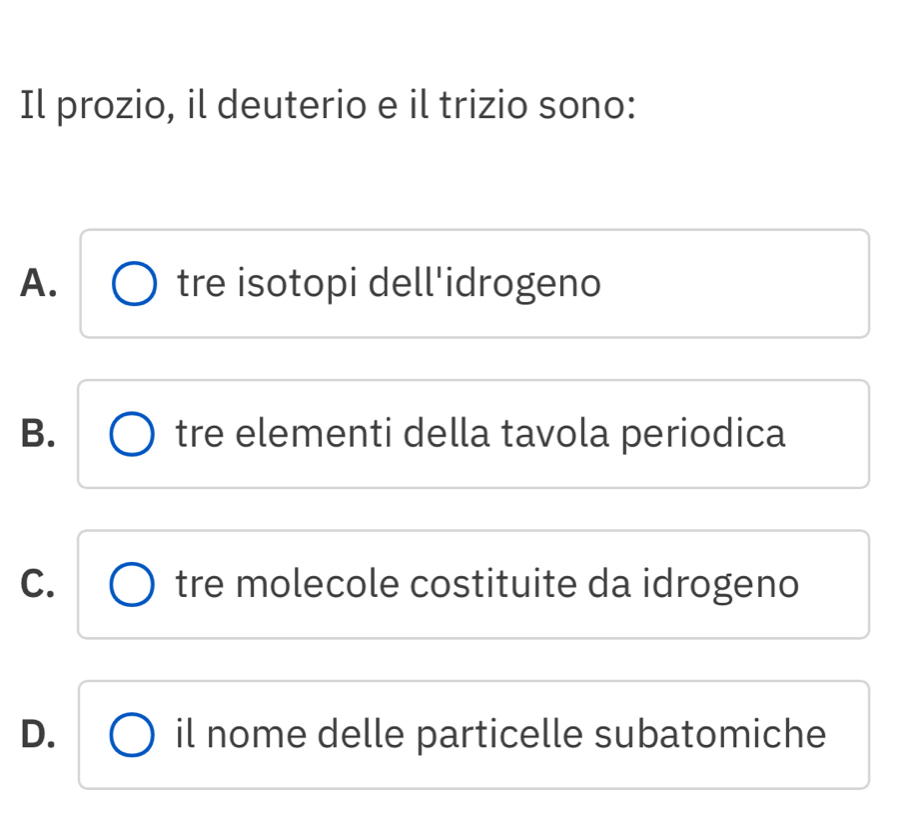Click the 'il nome delle particelle subatomiche' answer
The width and height of the screenshot is (922, 837).
point(500,735)
